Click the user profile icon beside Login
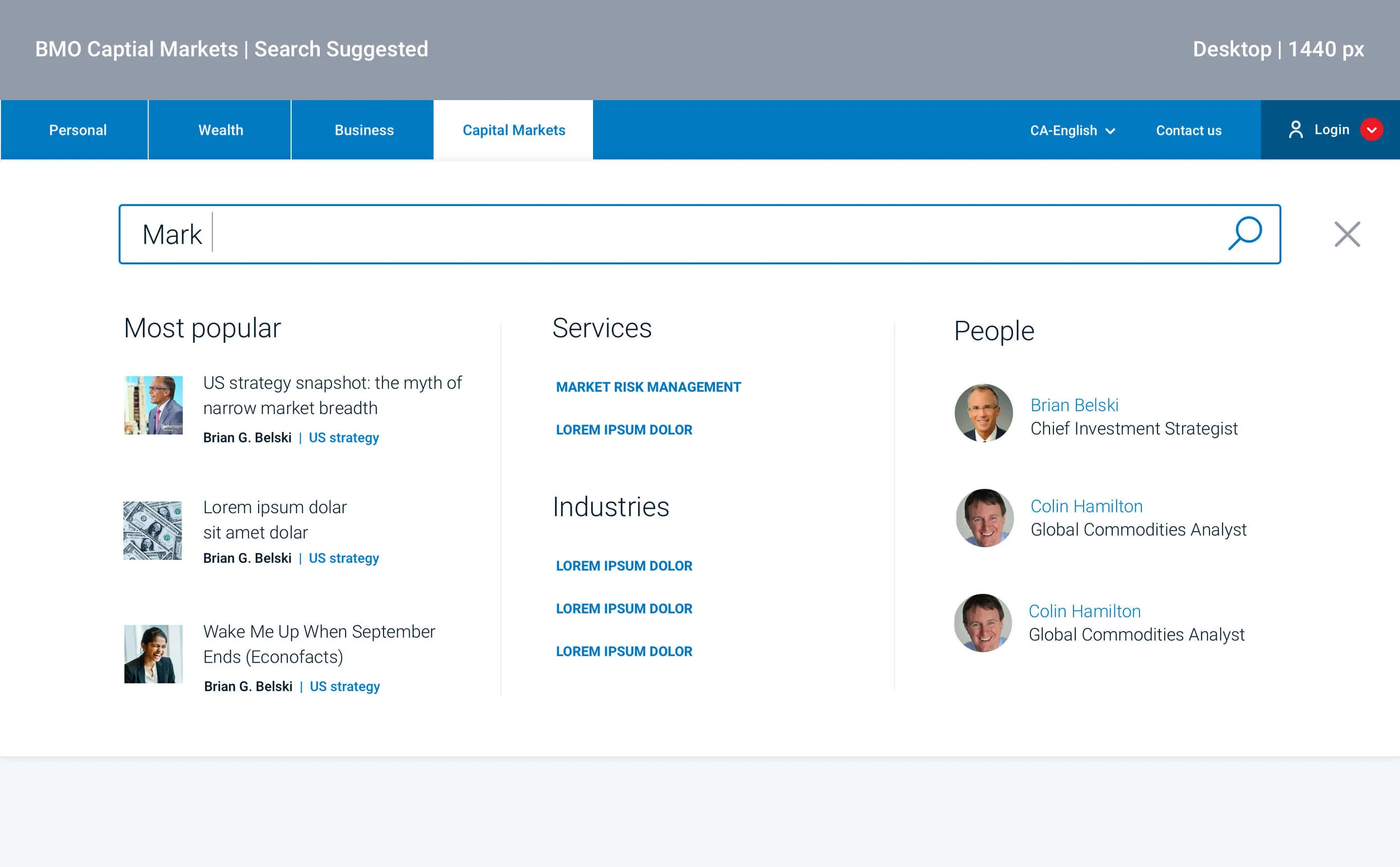 coord(1295,130)
